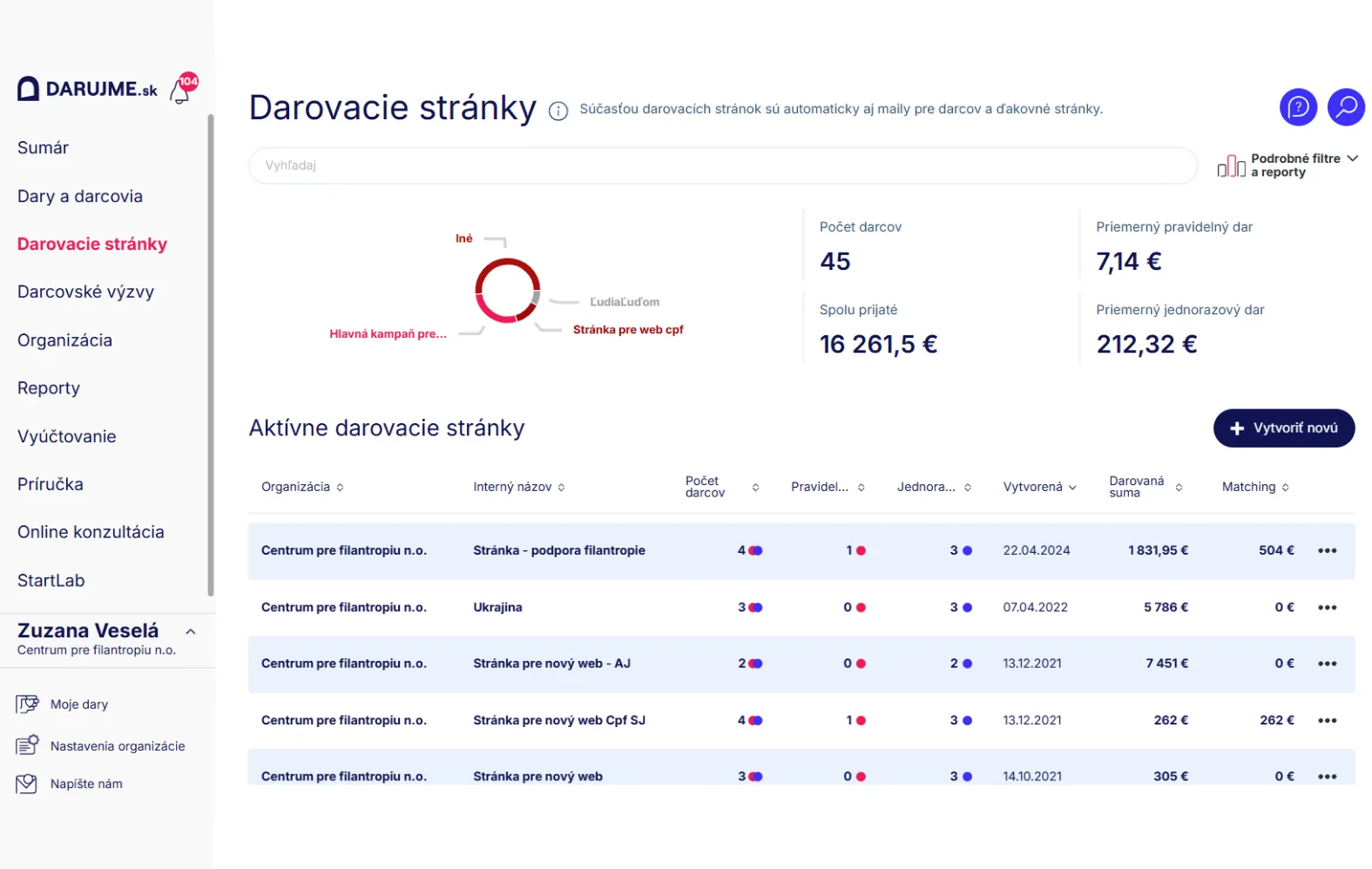Collapse the Zuzana Veselá user menu
Screen dimensions: 1372x869
(191, 632)
